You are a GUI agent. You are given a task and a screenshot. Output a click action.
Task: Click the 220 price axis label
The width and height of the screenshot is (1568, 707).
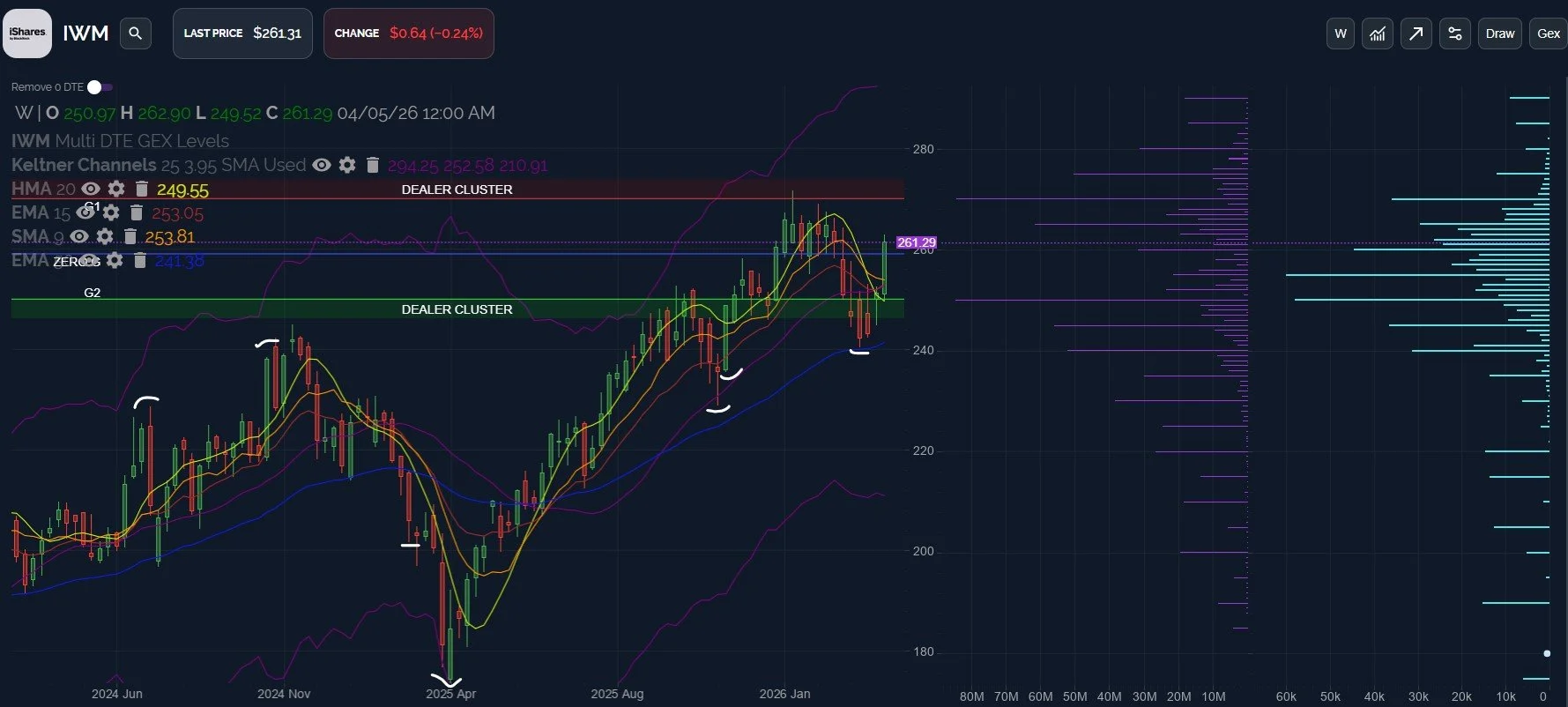[x=923, y=450]
